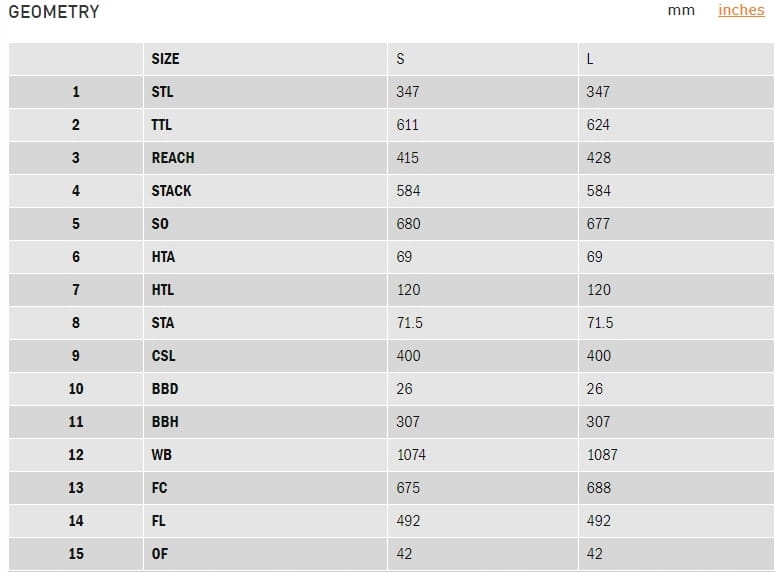Select the S size column header

pyautogui.click(x=400, y=59)
